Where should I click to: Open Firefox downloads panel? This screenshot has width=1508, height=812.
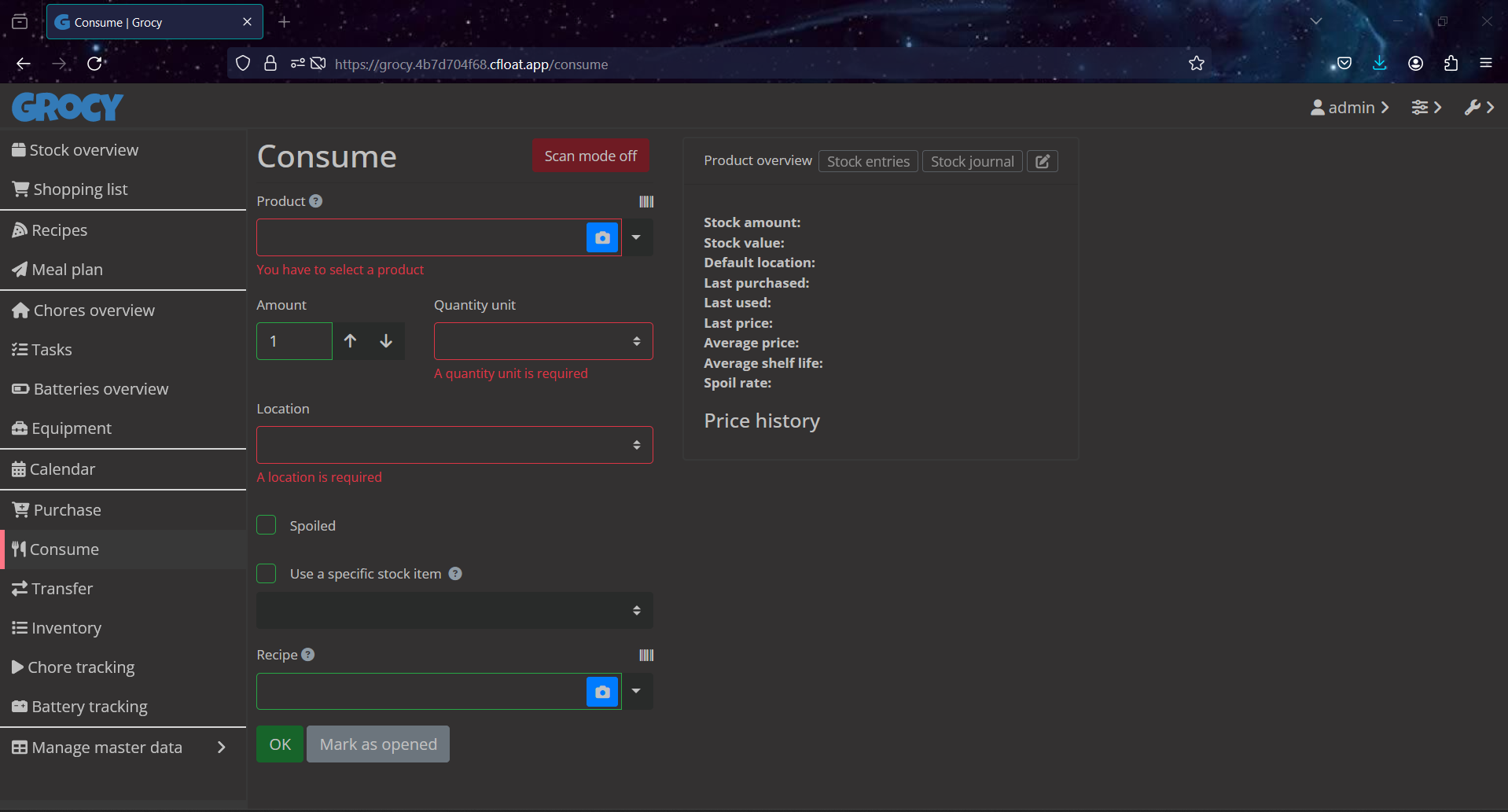1380,64
